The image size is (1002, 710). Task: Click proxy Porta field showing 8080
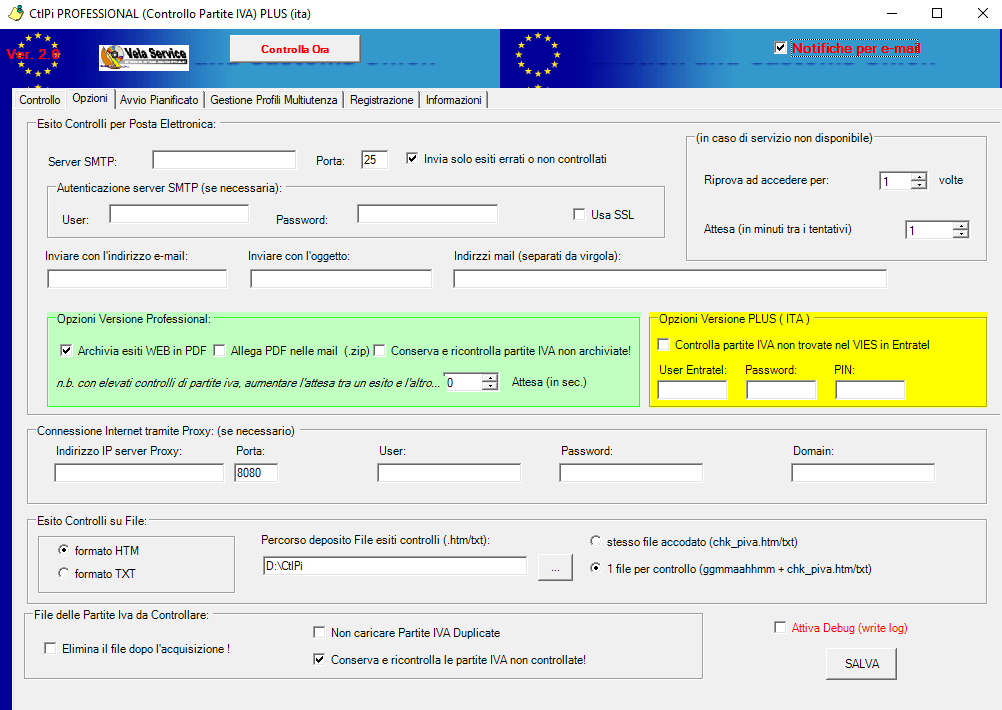[256, 473]
